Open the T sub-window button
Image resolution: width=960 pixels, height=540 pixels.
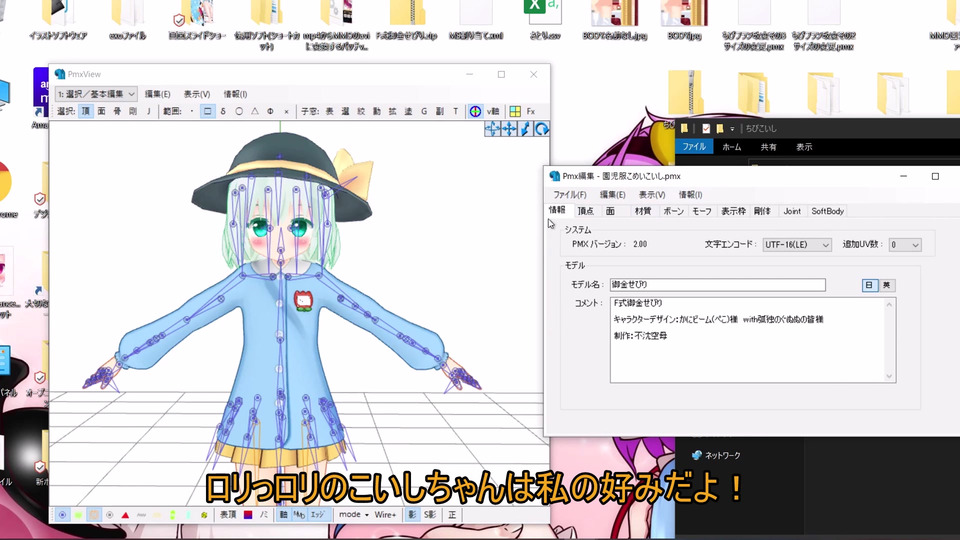[456, 111]
